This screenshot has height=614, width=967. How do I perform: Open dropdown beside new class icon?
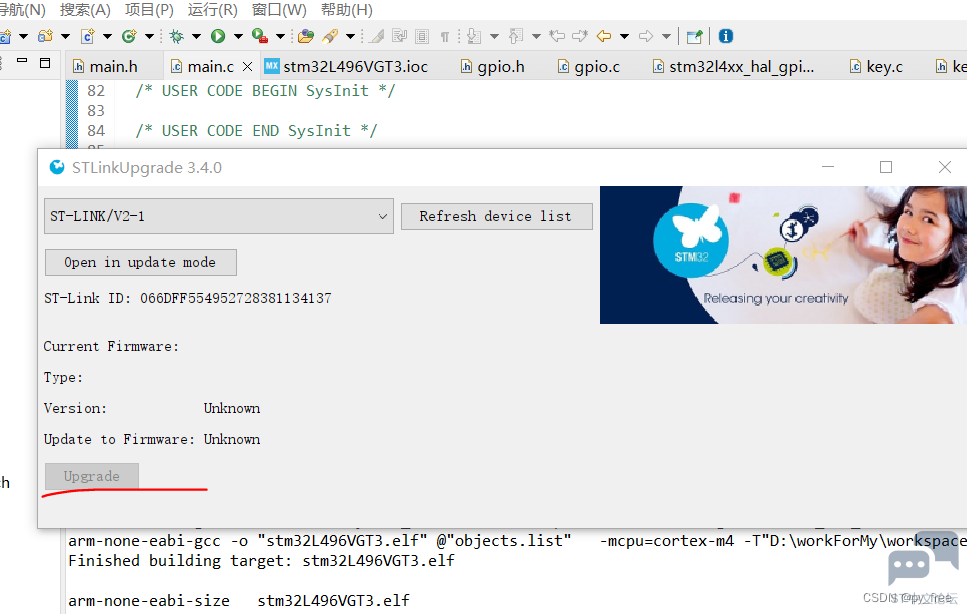pyautogui.click(x=149, y=36)
